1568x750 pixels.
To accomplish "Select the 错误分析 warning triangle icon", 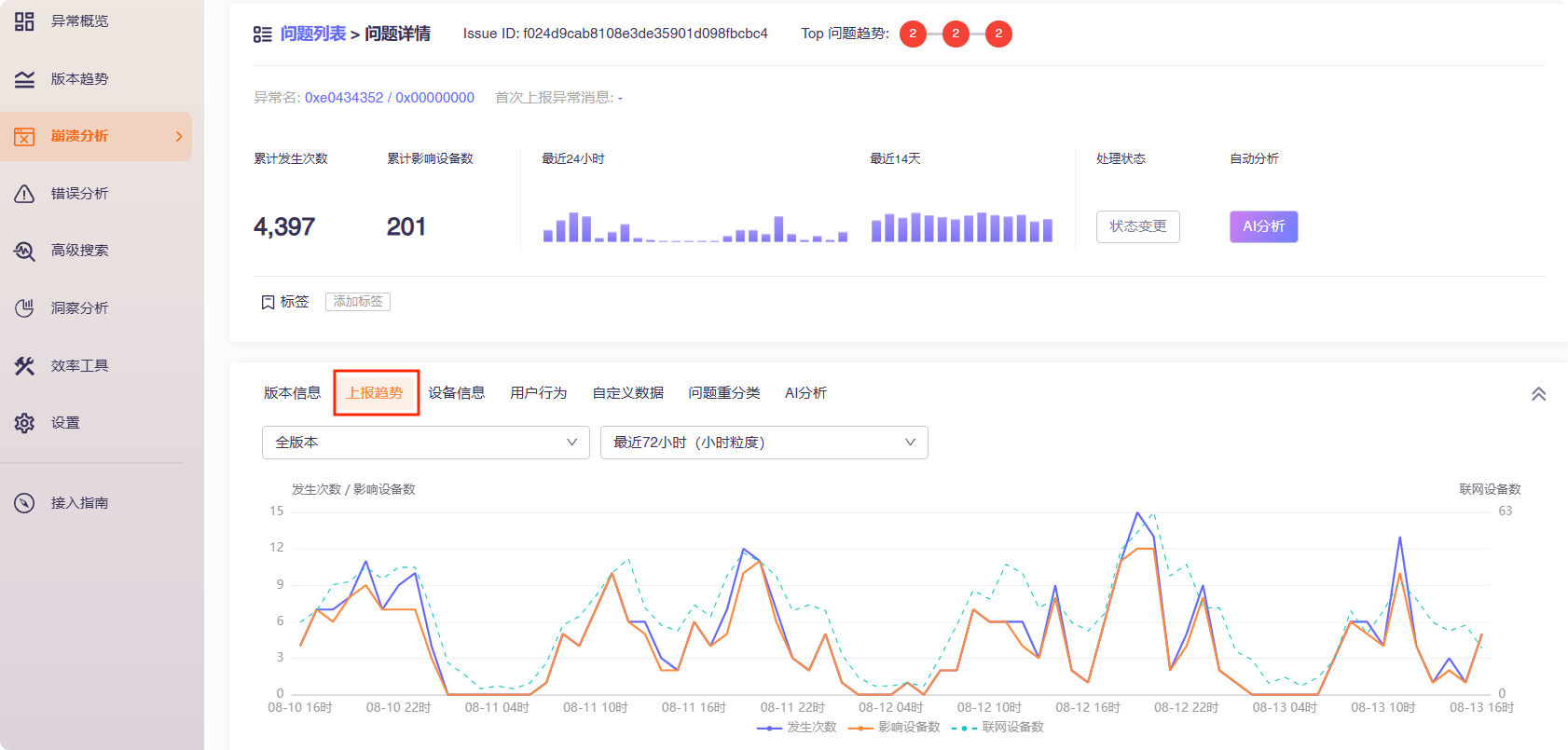I will click(x=24, y=194).
